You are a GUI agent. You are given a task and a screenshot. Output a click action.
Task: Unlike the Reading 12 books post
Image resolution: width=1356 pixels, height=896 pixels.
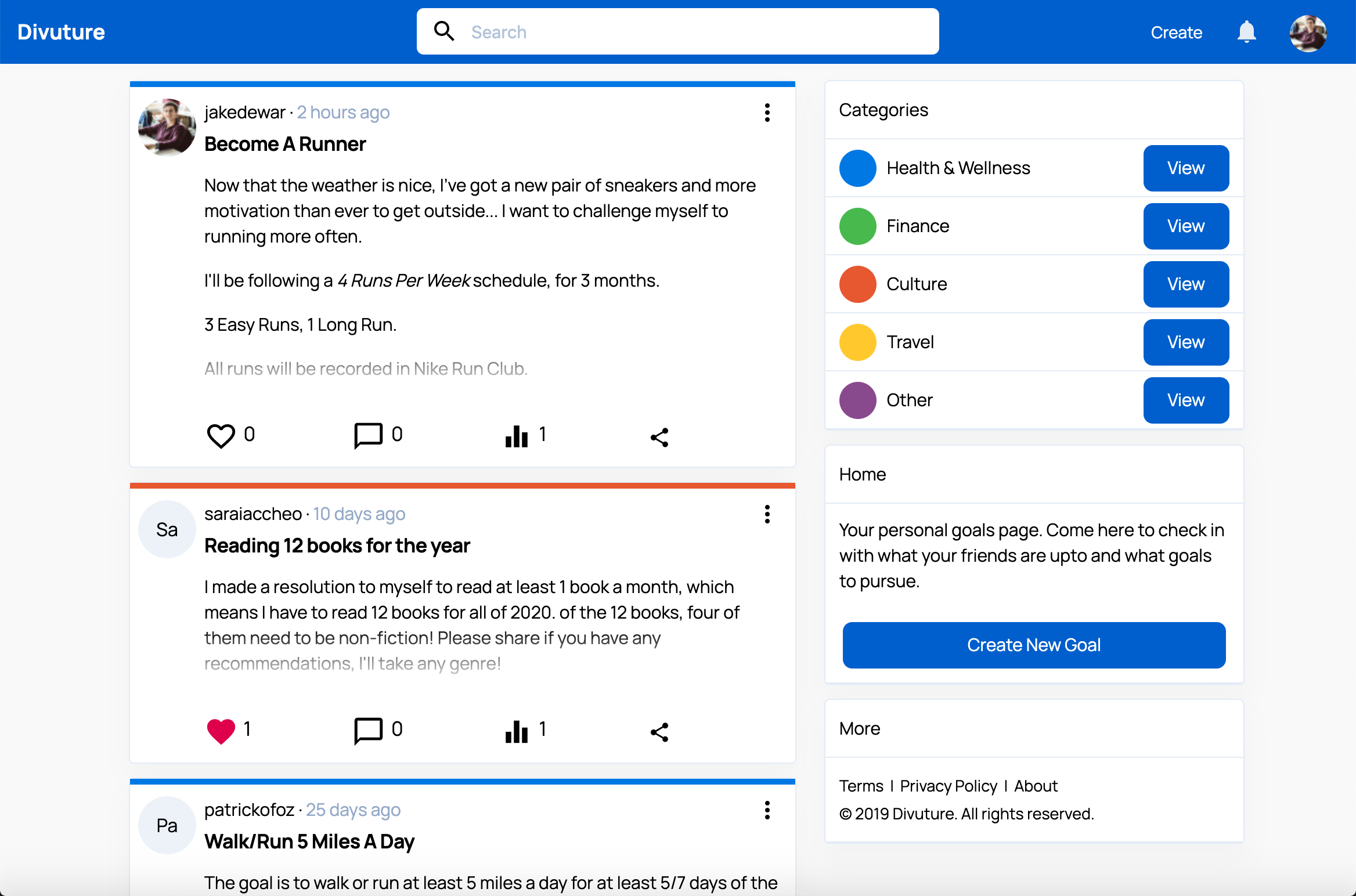221,731
